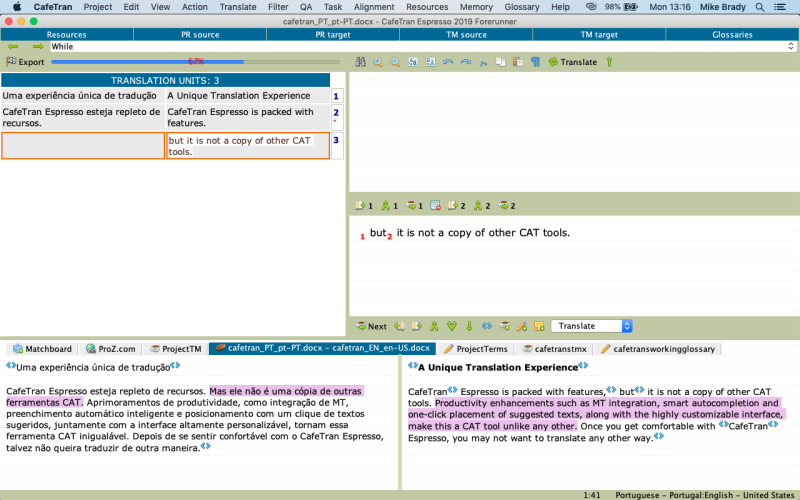Open the Translate menu
Screen dimensions: 800x500
pos(238,7)
